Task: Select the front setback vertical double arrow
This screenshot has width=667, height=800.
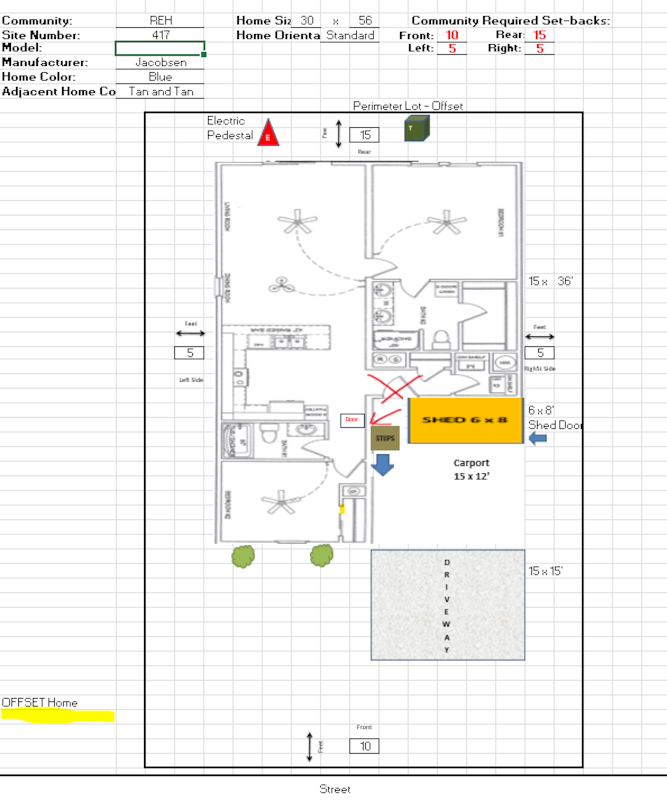Action: point(310,745)
